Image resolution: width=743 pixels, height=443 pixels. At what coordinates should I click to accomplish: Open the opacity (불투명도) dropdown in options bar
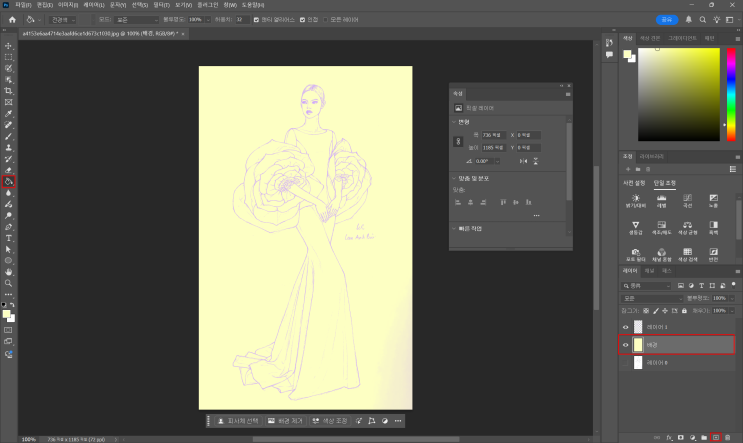coord(209,19)
